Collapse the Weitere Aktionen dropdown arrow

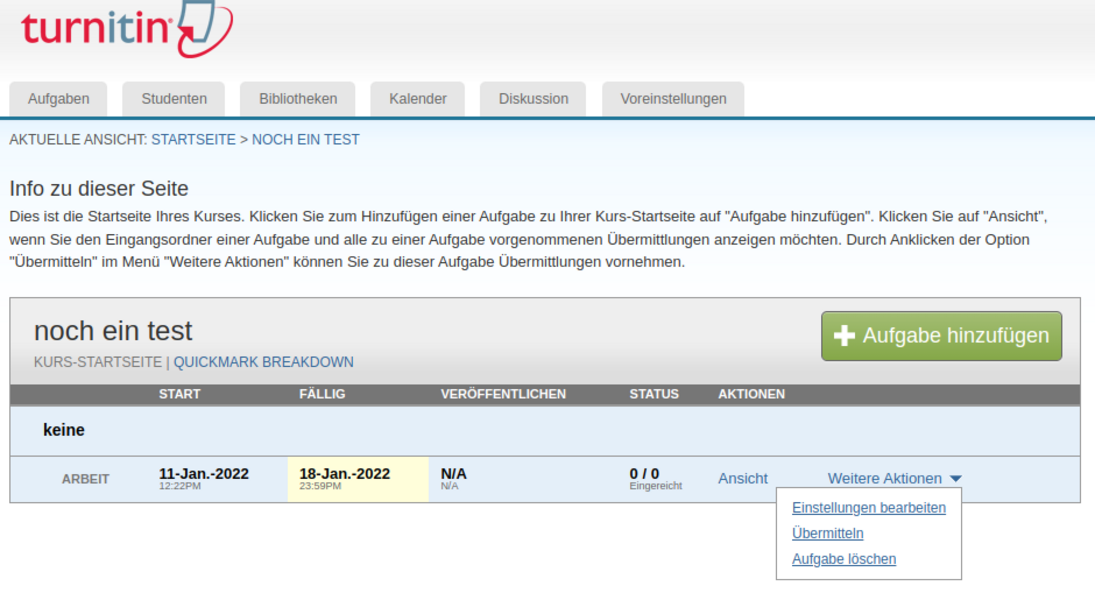coord(956,480)
